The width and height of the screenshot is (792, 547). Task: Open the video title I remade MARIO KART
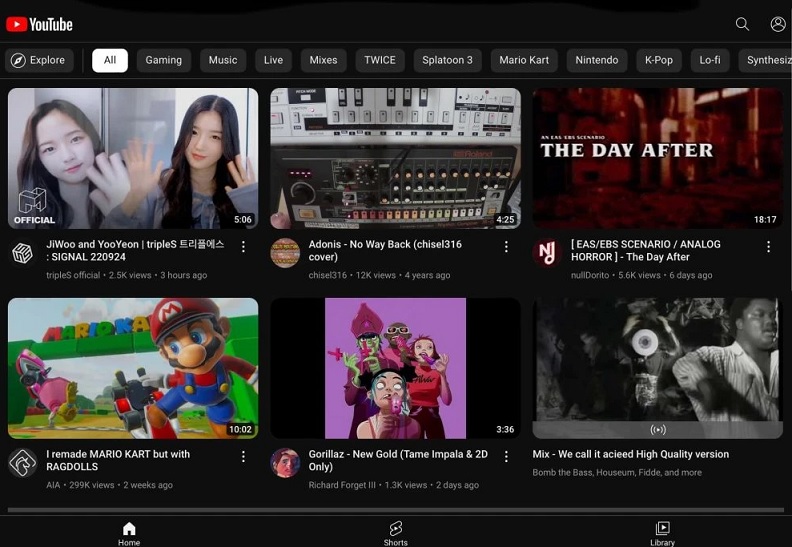118,460
